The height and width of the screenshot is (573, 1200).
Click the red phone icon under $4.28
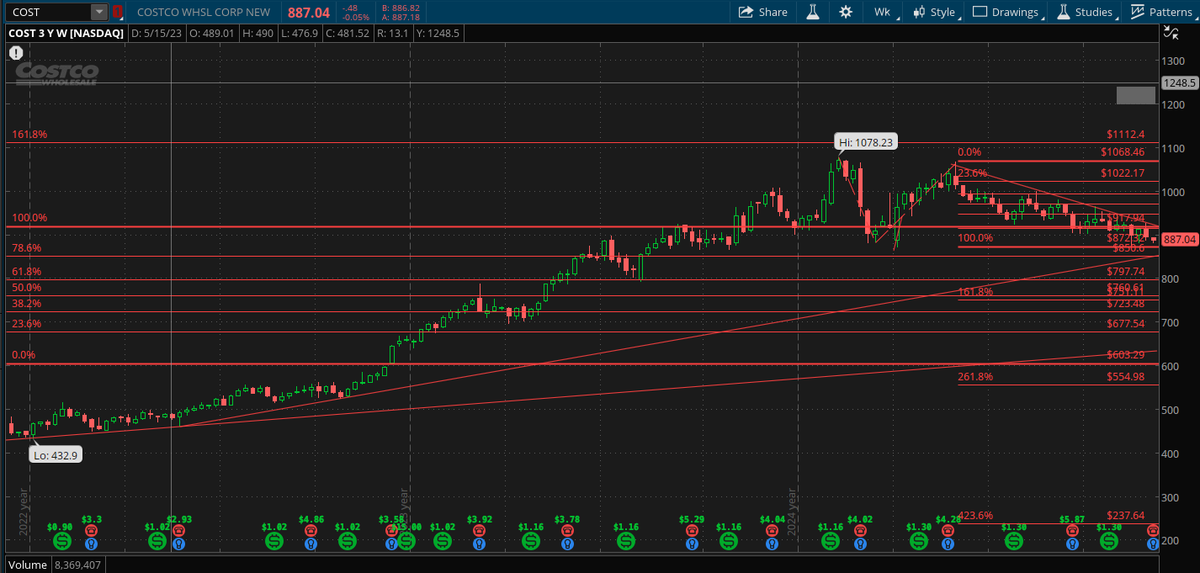point(947,530)
